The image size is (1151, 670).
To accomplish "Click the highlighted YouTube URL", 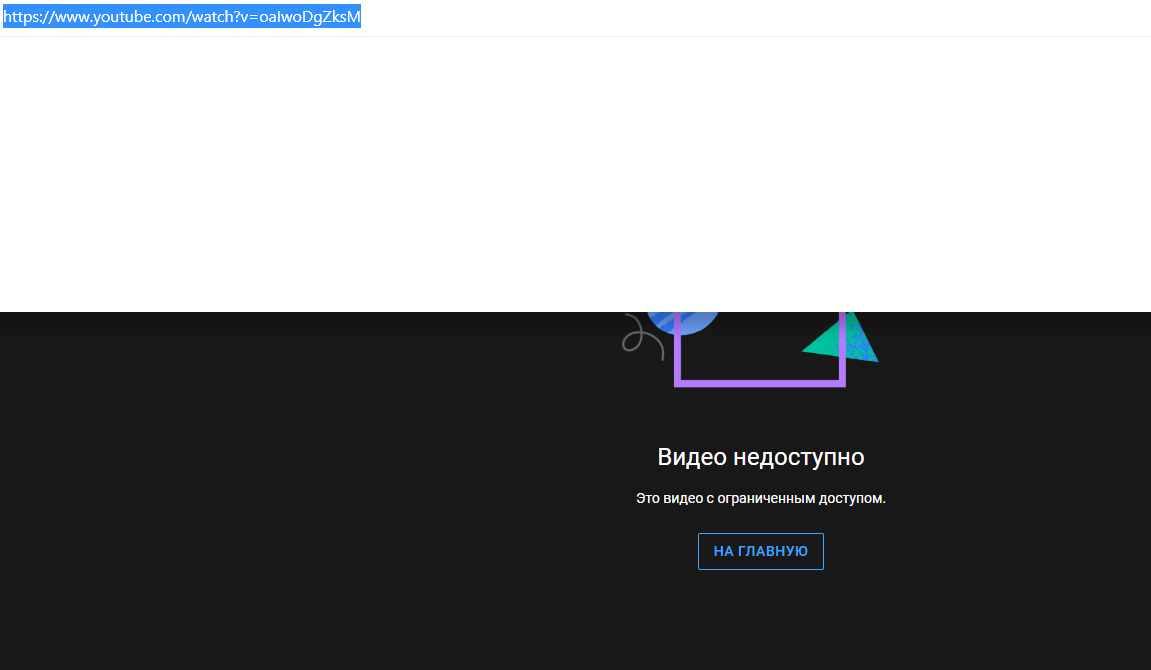I will [182, 16].
